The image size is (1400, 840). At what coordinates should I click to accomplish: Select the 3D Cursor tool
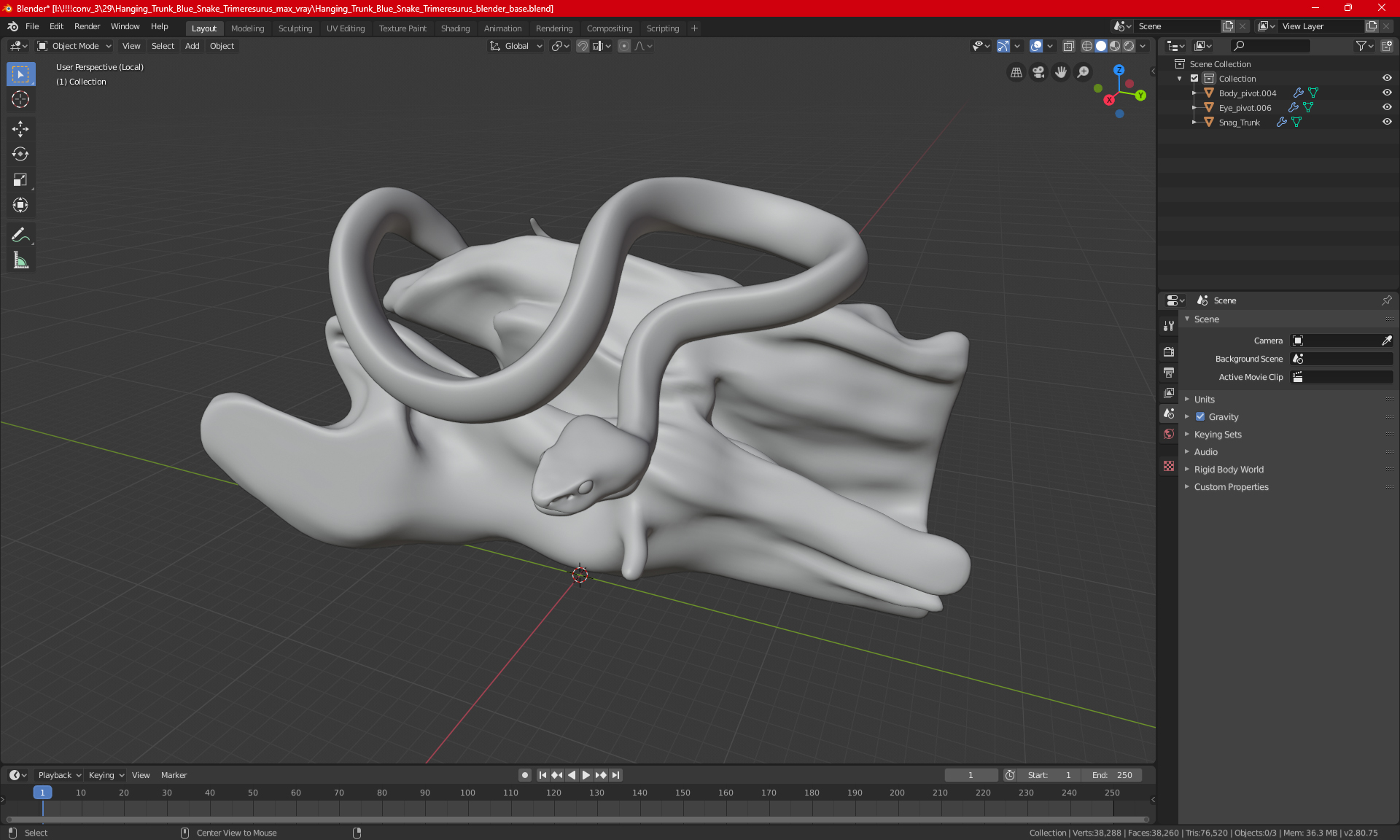[20, 99]
